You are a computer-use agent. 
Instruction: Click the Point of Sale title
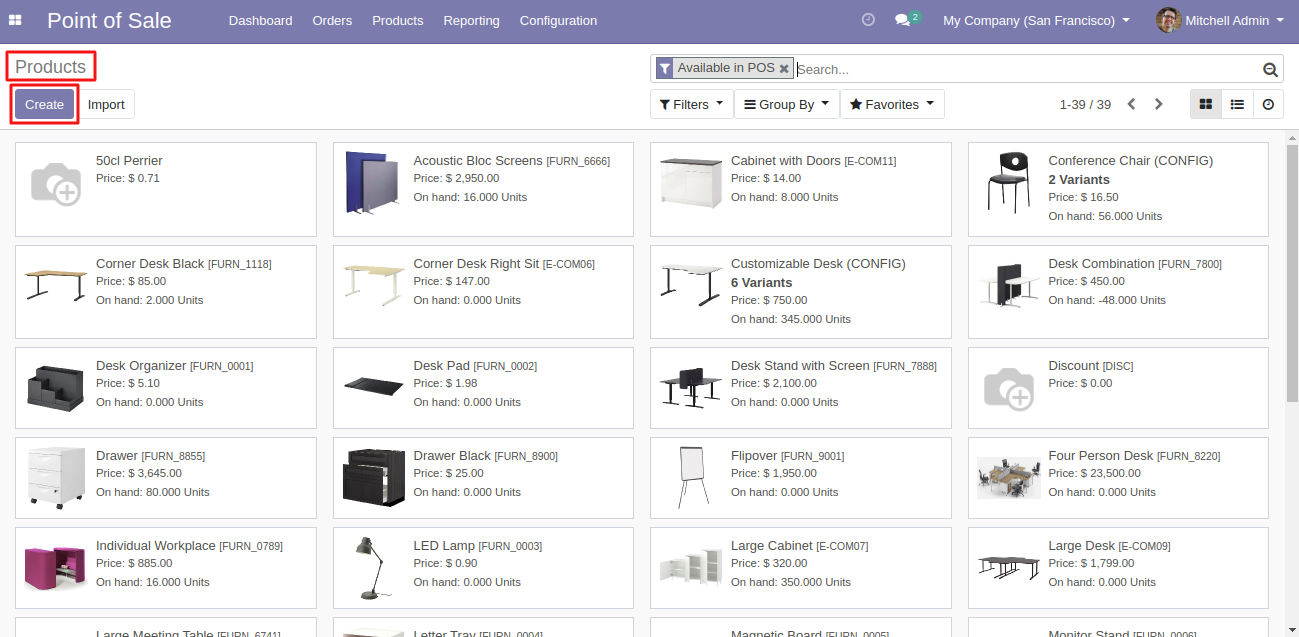109,20
